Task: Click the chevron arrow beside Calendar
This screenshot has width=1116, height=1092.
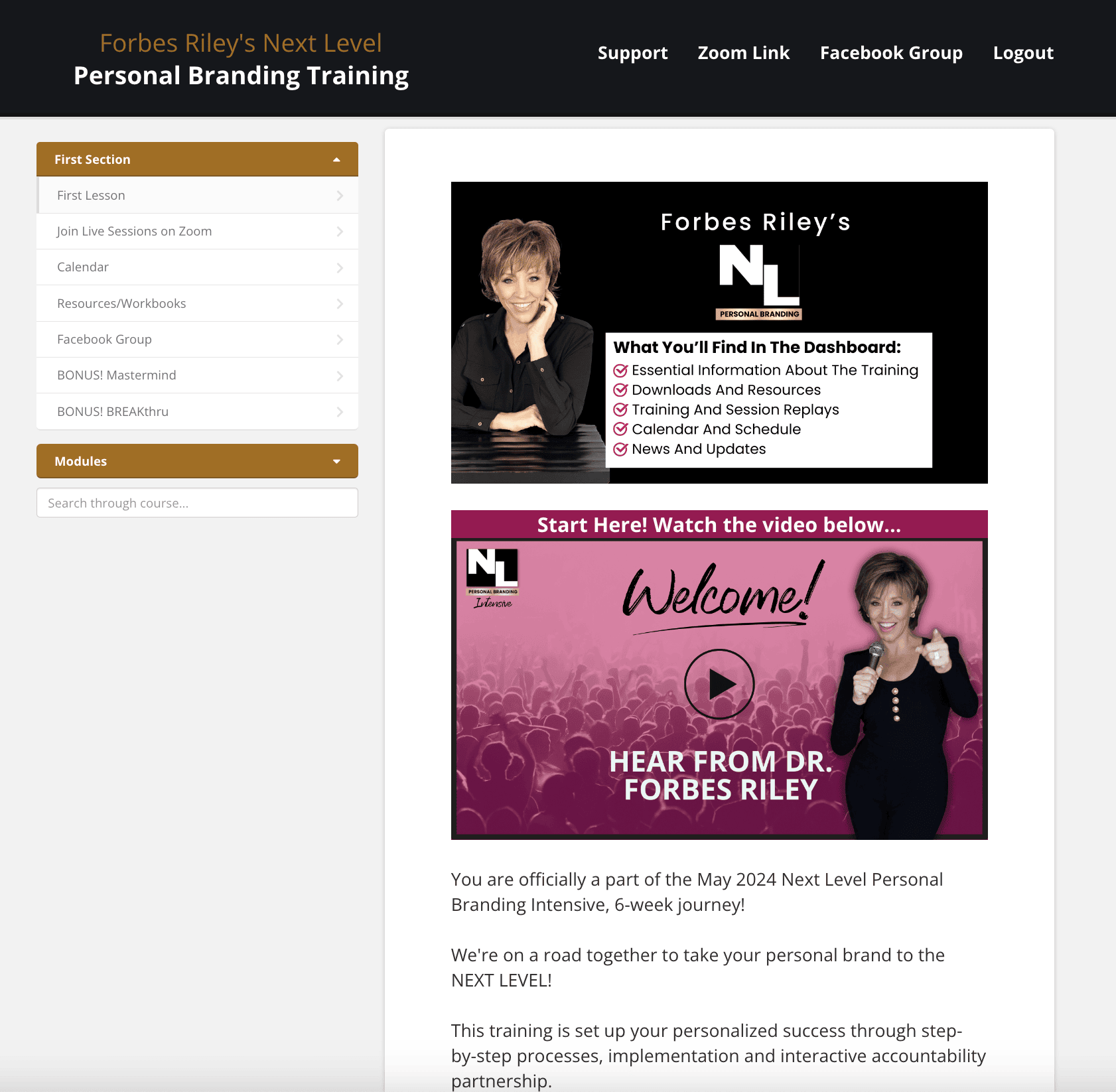Action: click(340, 267)
